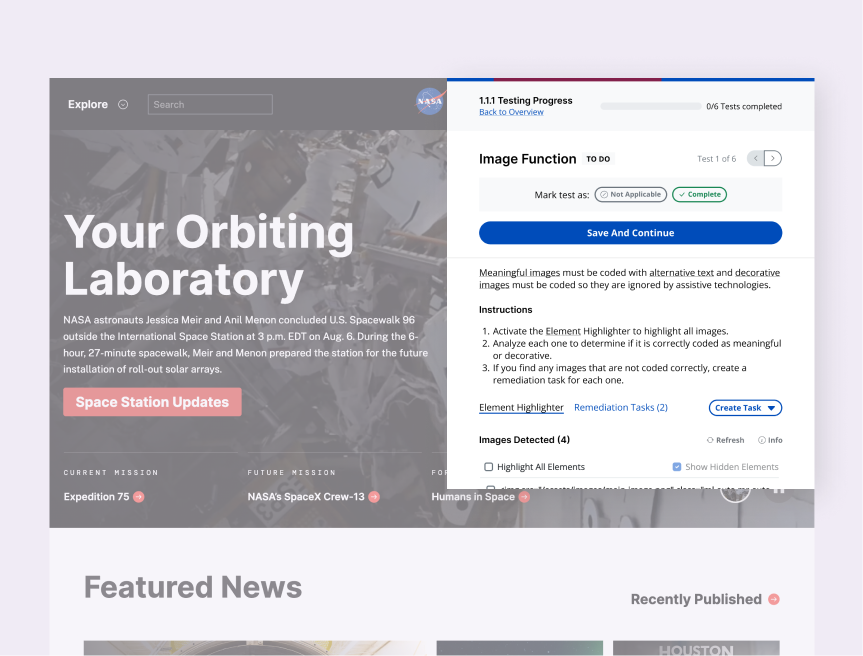This screenshot has width=863, height=656.
Task: Click the 'Meaningful images' glossary term
Action: point(519,272)
